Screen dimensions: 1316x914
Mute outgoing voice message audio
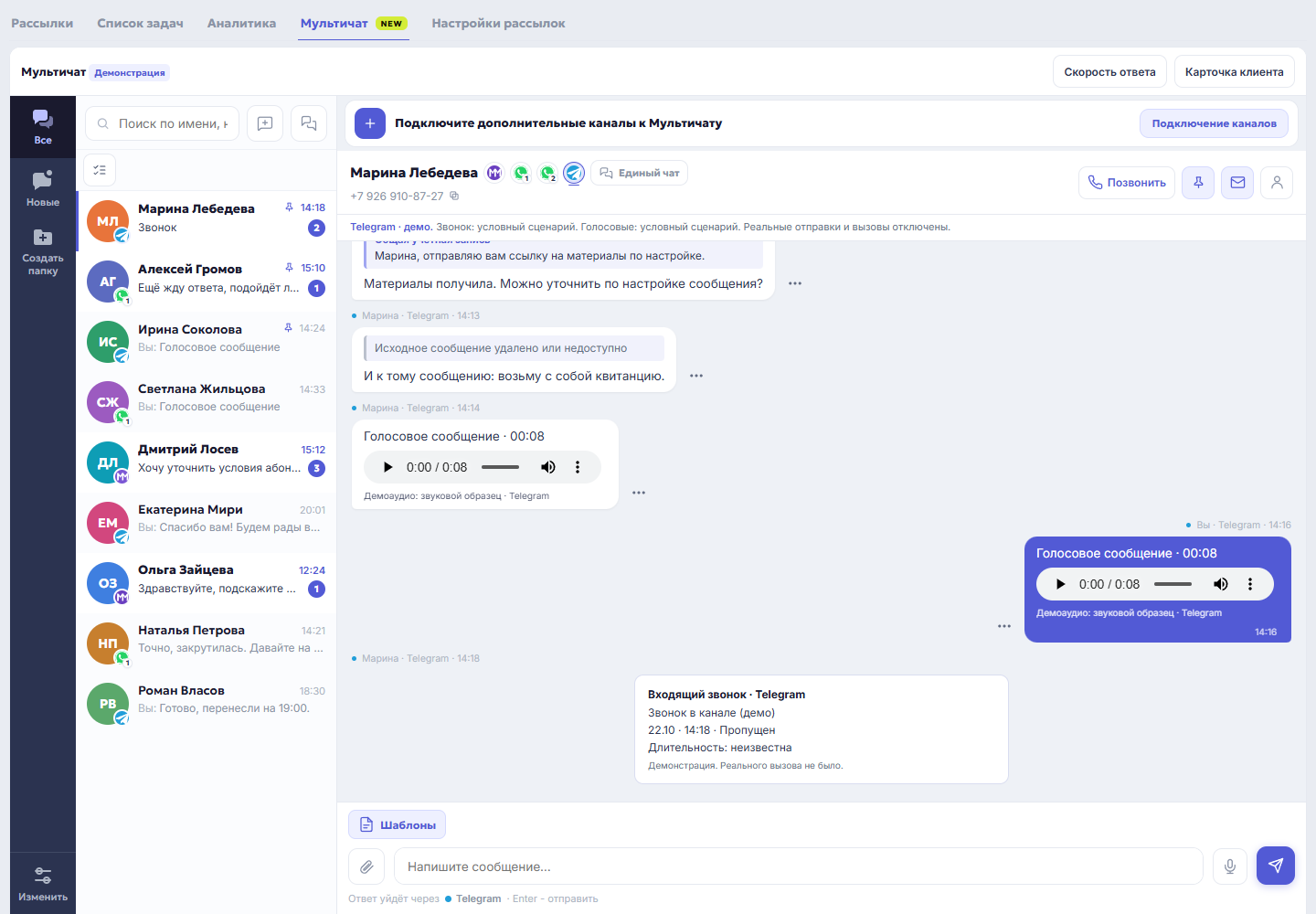[1221, 584]
